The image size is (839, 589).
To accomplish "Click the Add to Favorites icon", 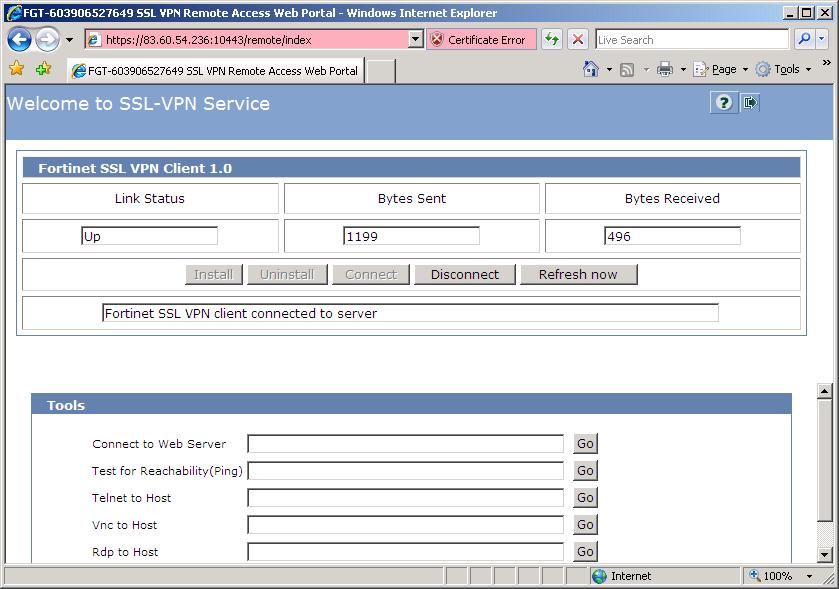I will click(x=43, y=69).
